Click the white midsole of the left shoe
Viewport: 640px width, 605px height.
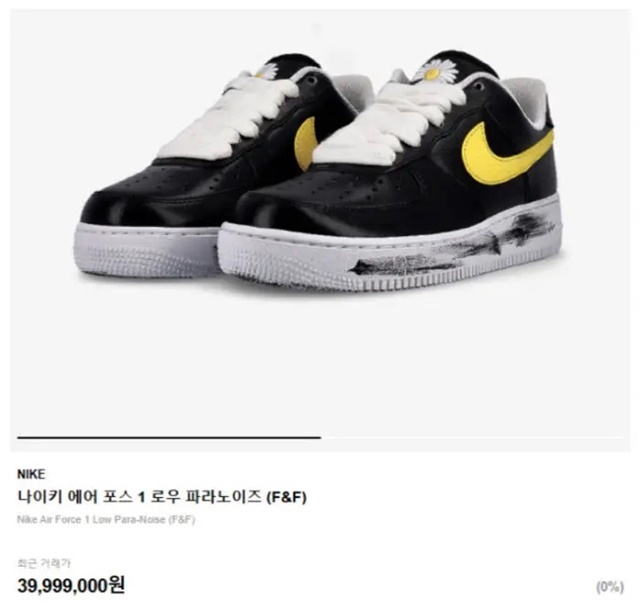[x=146, y=250]
